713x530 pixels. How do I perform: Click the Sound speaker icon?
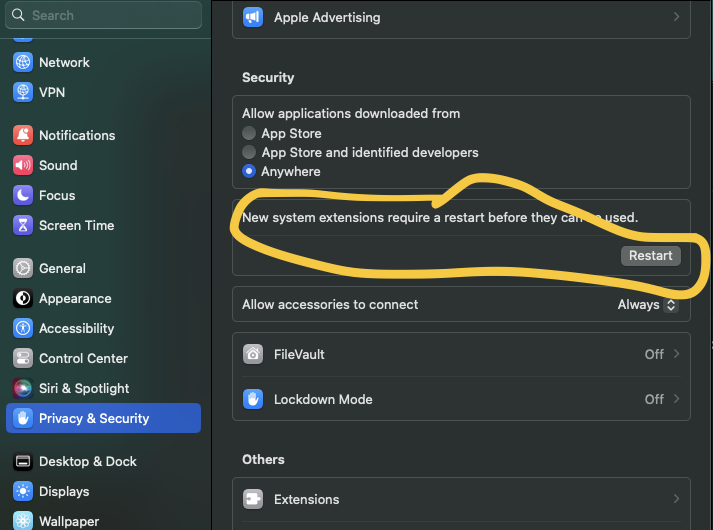[23, 165]
